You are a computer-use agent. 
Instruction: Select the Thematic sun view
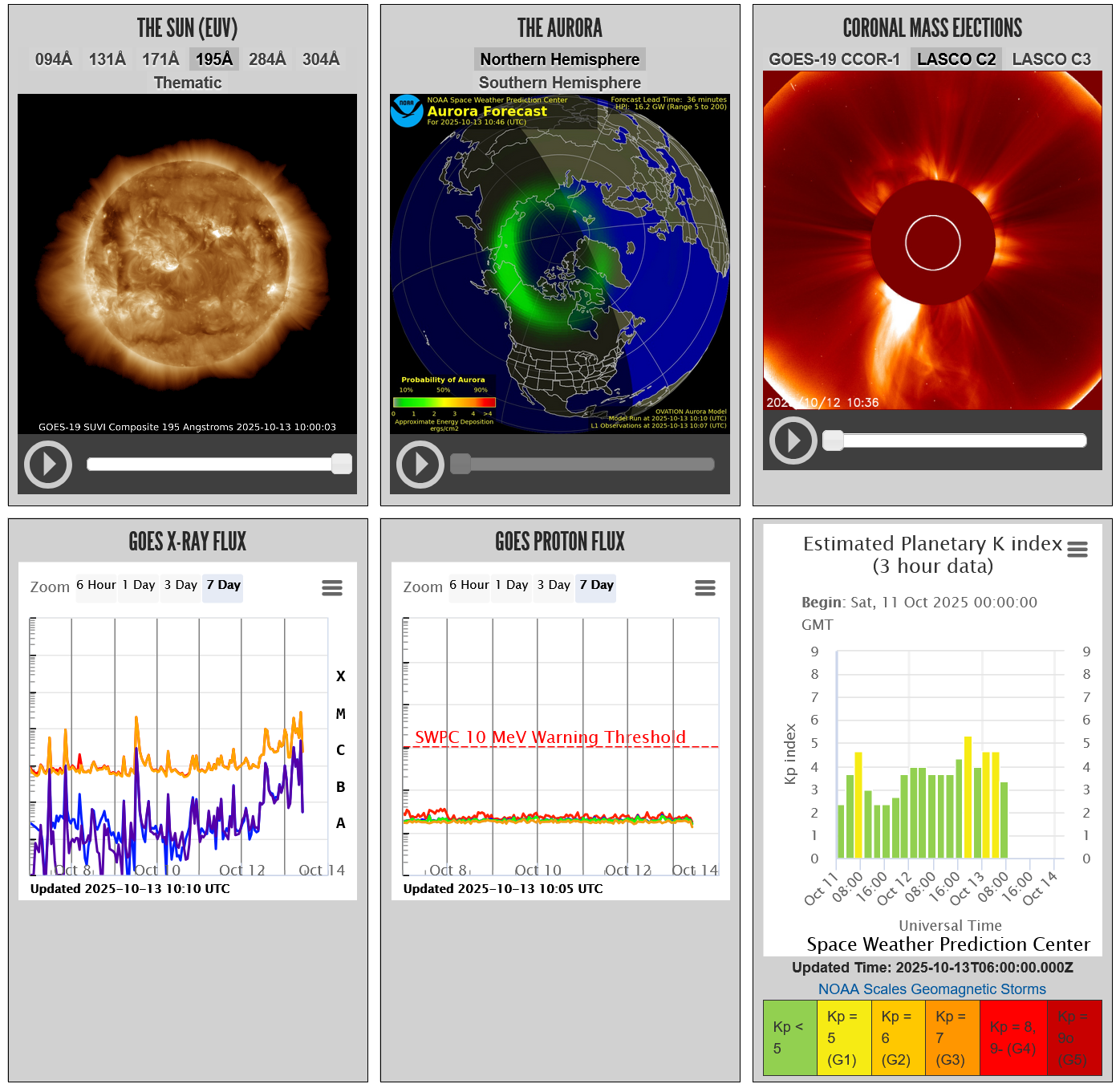click(x=188, y=83)
